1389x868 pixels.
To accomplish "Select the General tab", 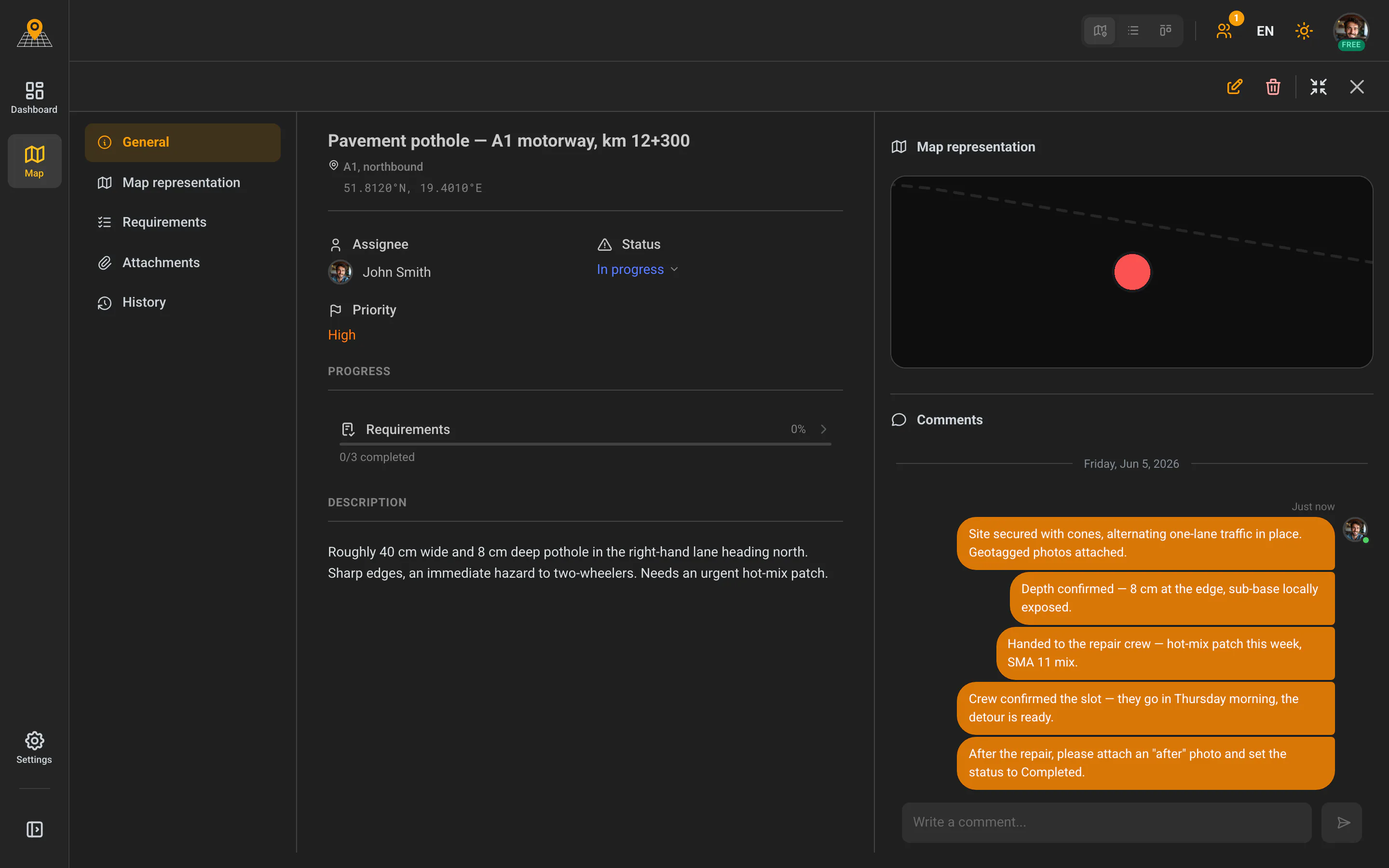I will pos(182,142).
